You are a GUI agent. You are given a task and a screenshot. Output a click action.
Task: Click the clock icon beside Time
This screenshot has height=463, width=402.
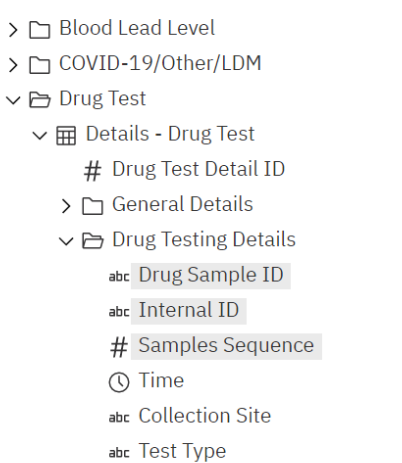point(119,382)
